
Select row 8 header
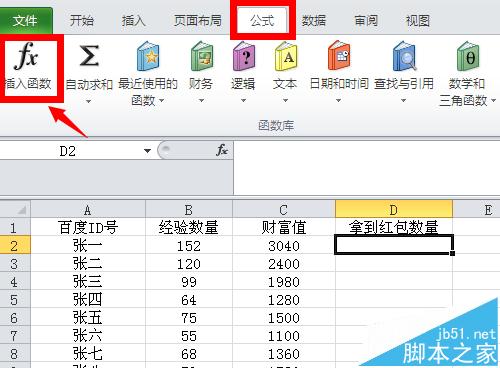pos(15,354)
